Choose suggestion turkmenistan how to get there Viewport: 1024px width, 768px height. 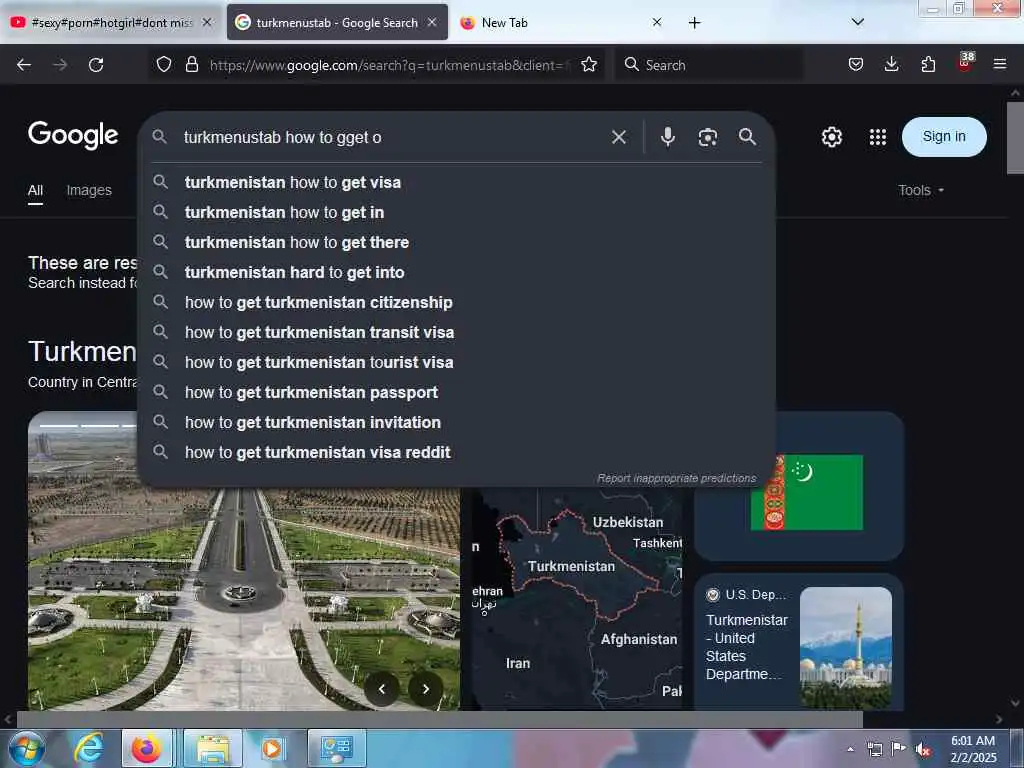[x=456, y=242]
